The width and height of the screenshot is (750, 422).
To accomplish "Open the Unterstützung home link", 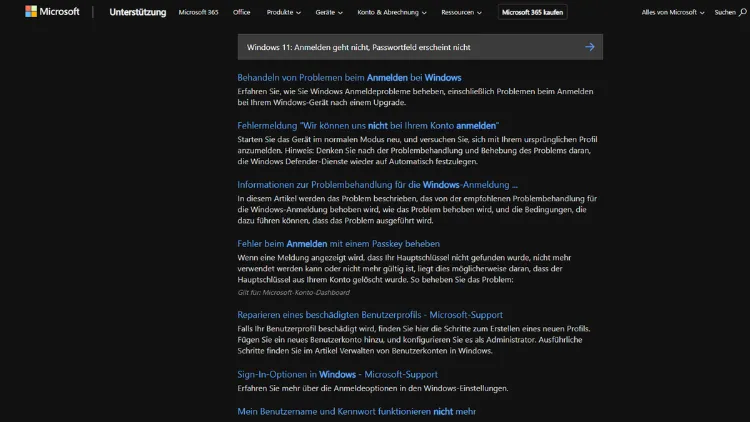I will tap(138, 12).
